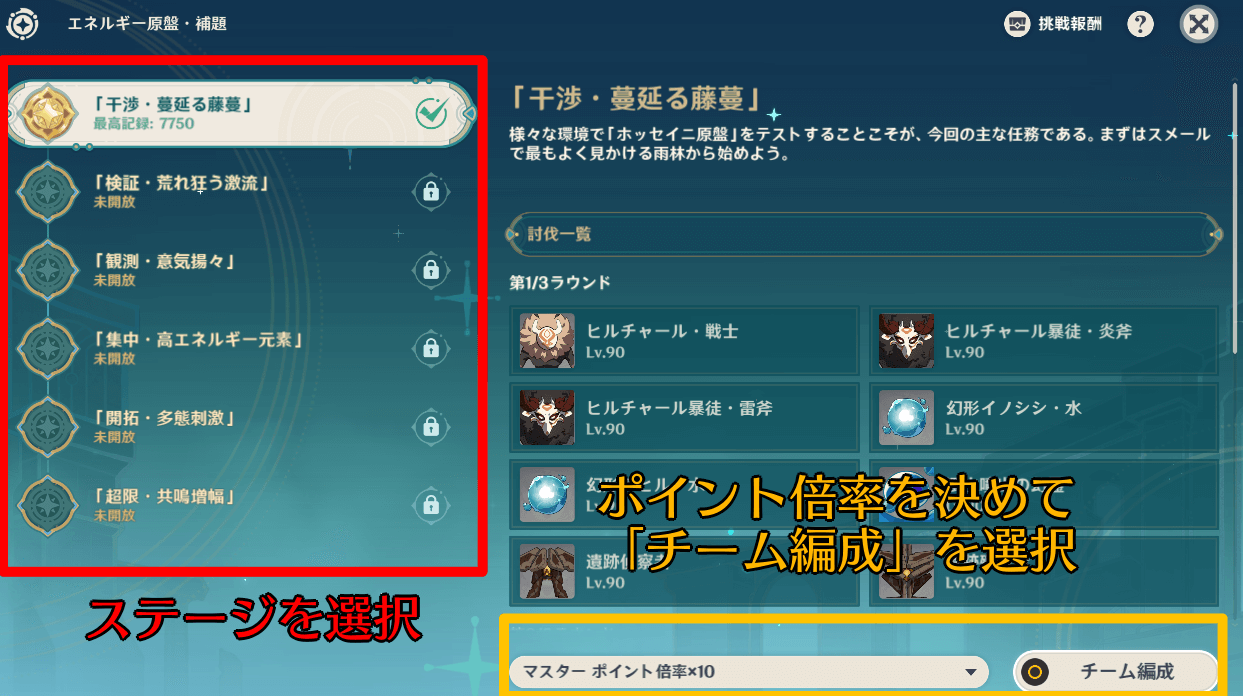
Task: Click the 討伐一覧 header bar
Action: 866,234
